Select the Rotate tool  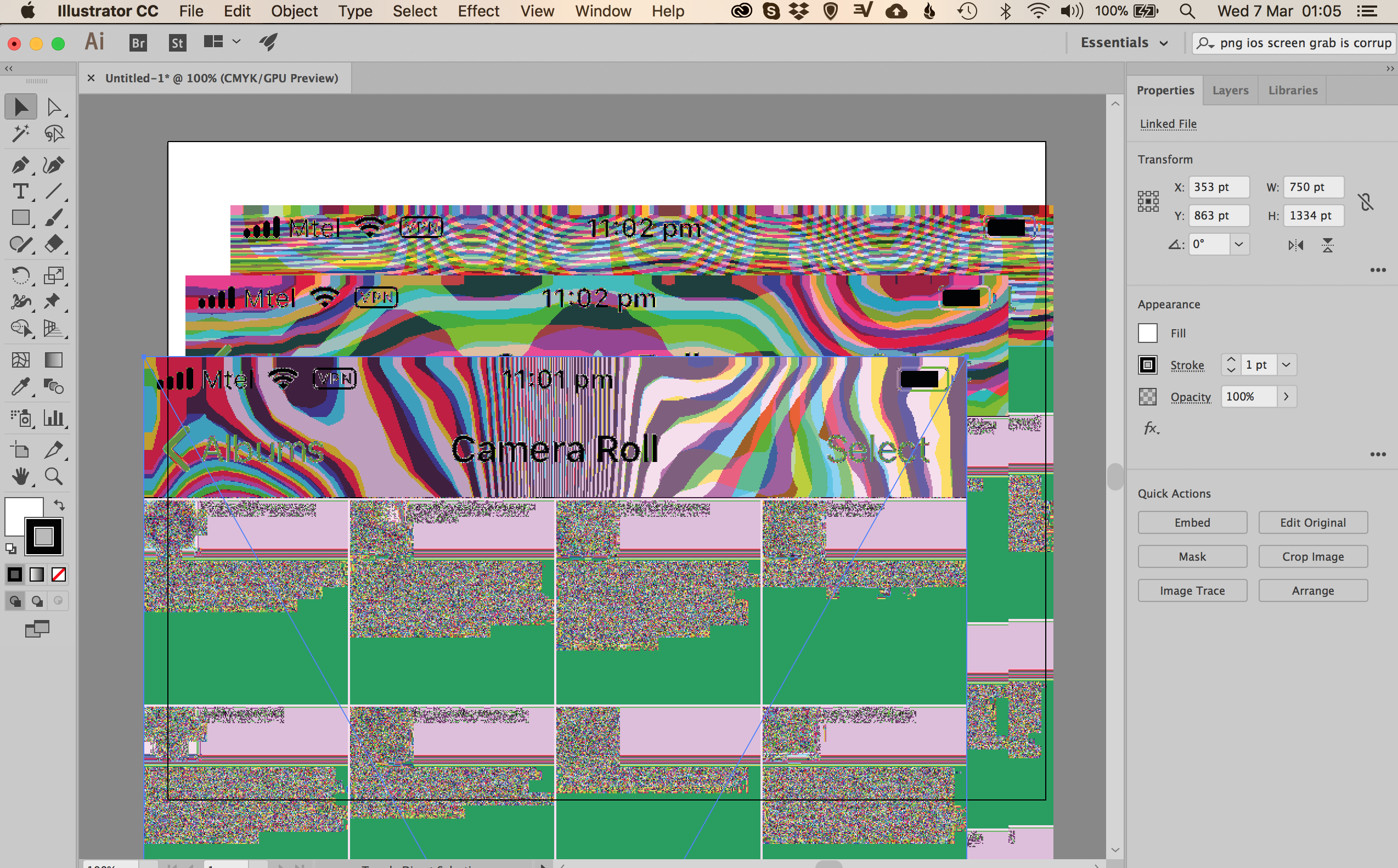point(20,275)
